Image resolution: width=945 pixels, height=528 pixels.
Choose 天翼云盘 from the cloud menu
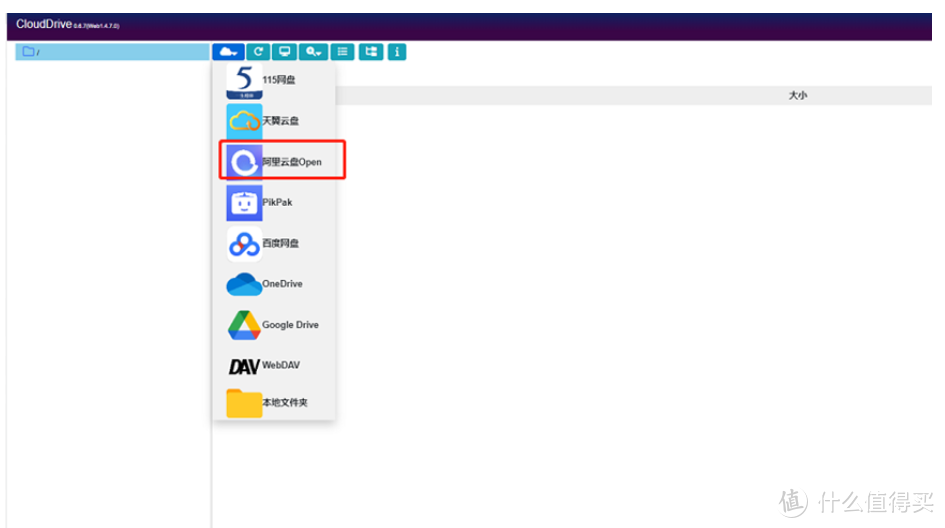coord(274,121)
